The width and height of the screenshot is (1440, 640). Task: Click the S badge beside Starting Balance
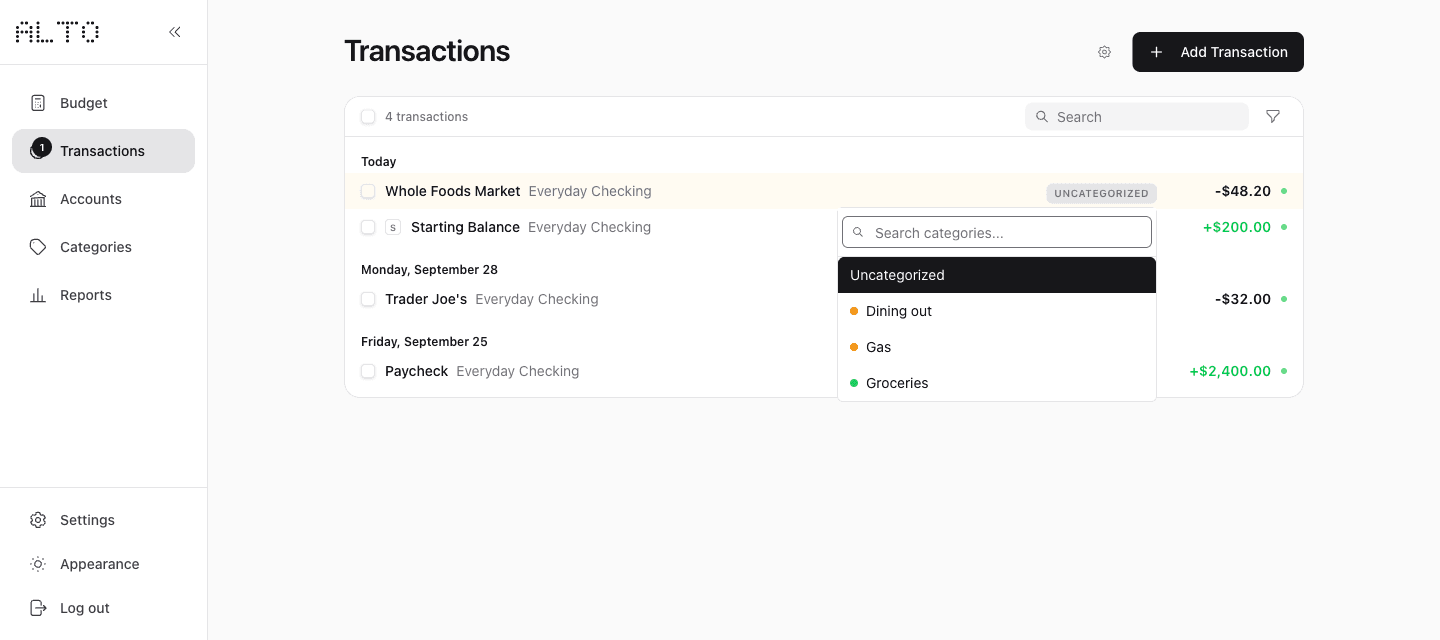point(393,227)
